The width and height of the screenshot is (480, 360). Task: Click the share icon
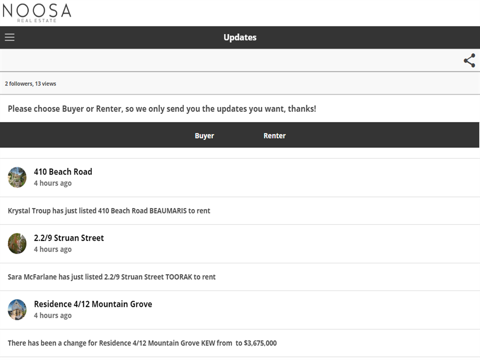pyautogui.click(x=469, y=60)
